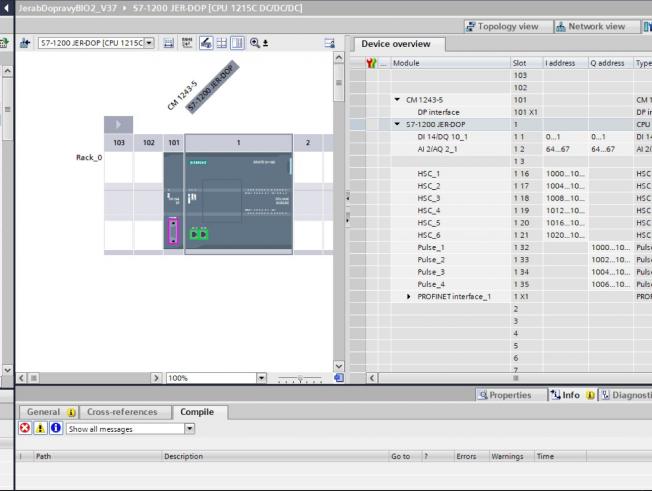
Task: Click the save window settings icon beside zoom
Action: (265, 43)
